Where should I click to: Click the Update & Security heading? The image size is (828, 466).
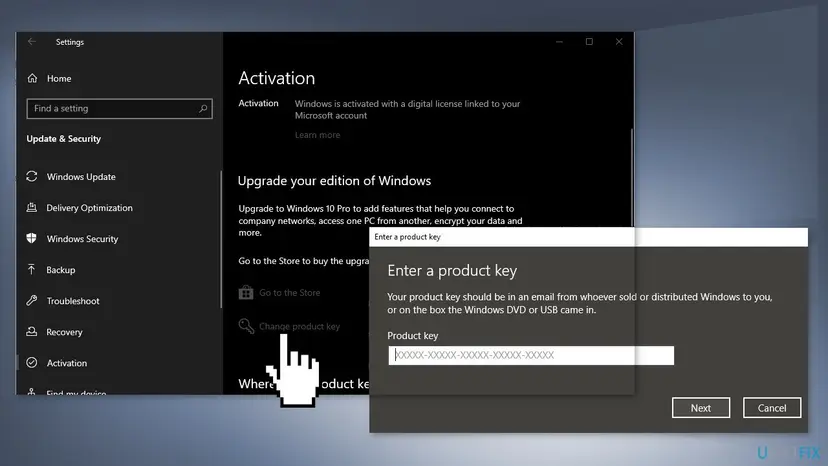(63, 138)
